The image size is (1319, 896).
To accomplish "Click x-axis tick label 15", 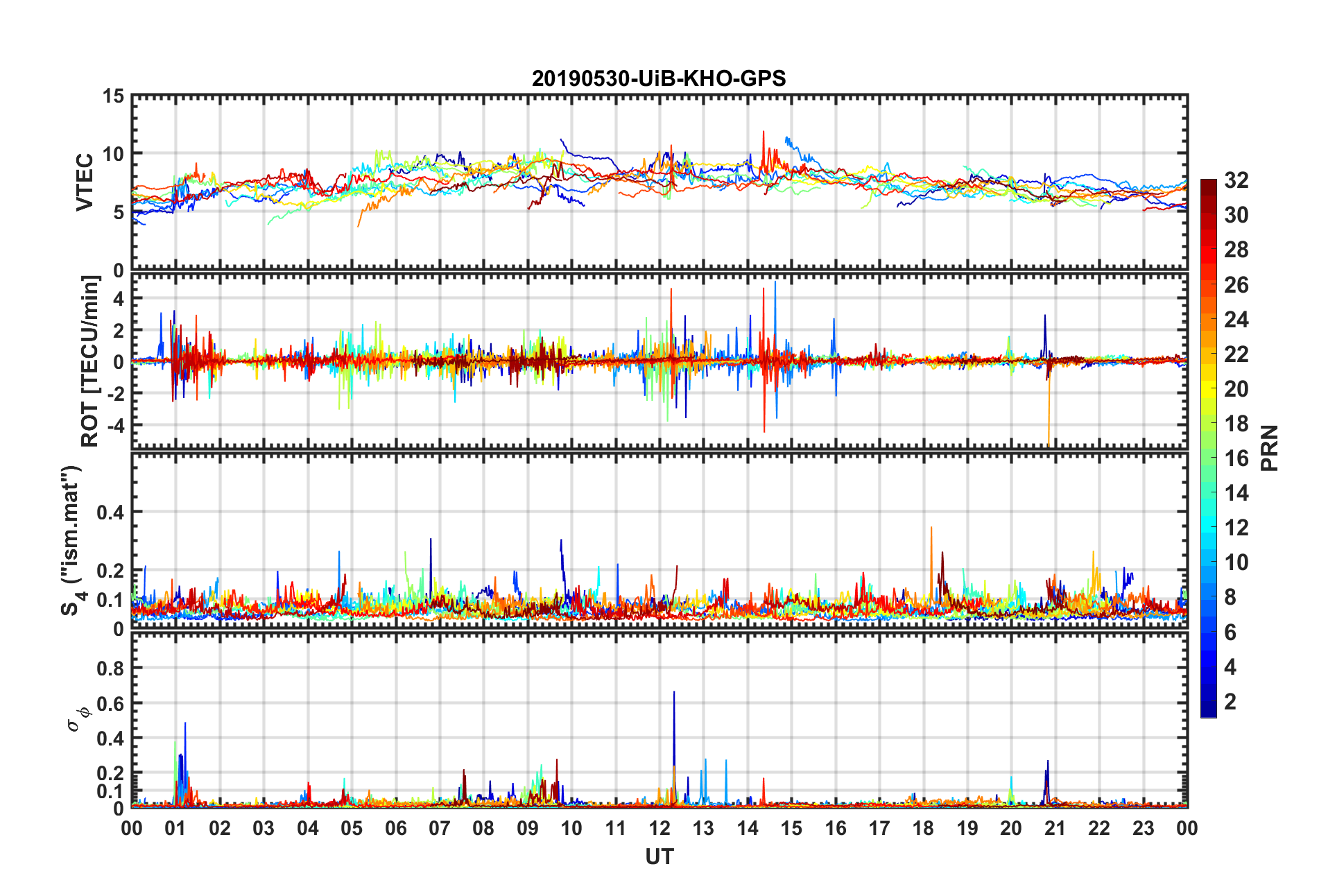I will (x=791, y=829).
